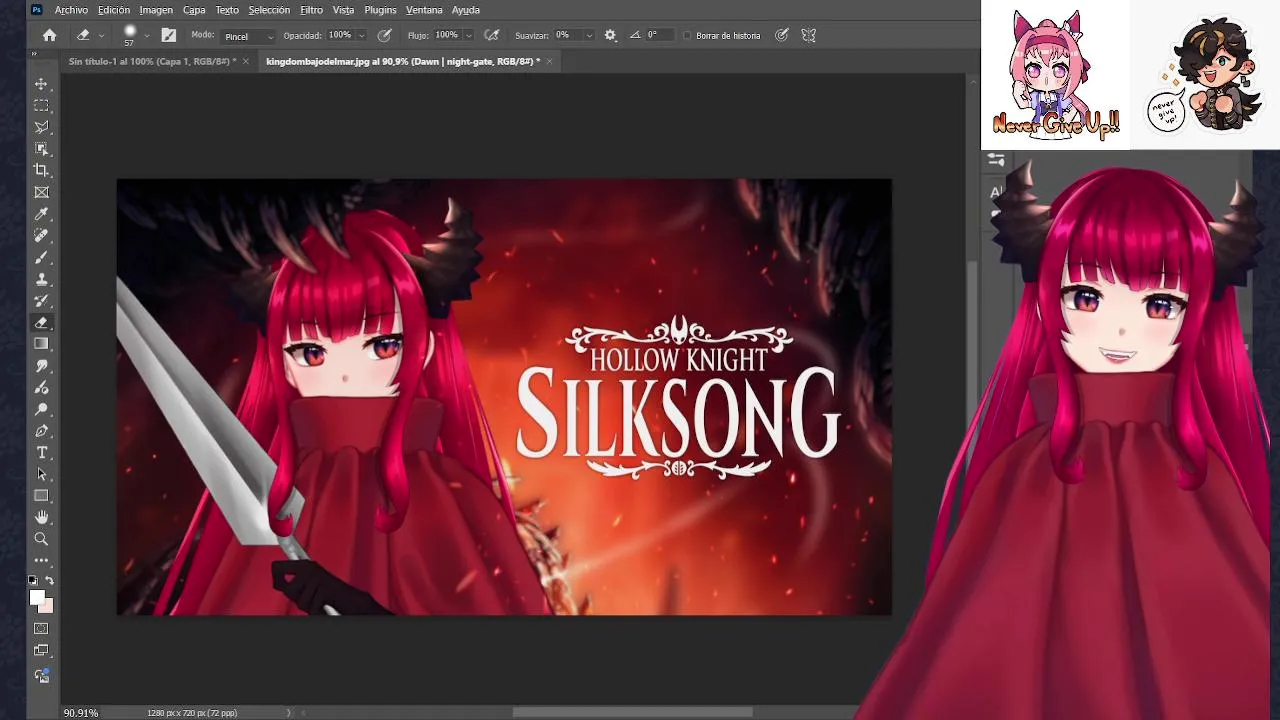Open the Imagen menu
Viewport: 1280px width, 720px height.
[156, 10]
